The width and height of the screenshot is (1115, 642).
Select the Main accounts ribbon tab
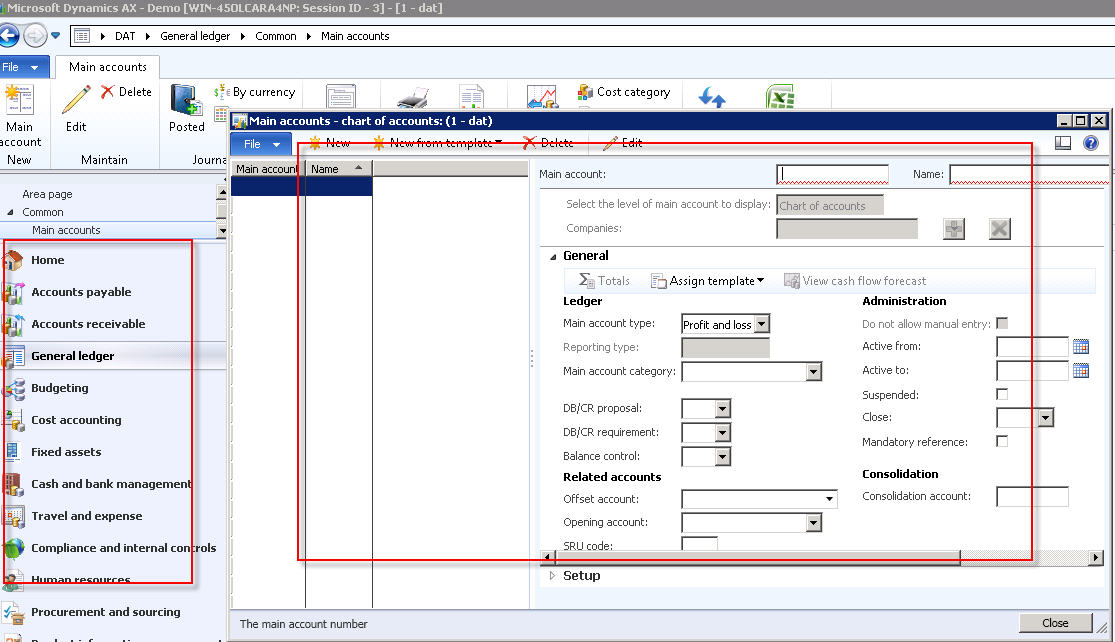[107, 67]
